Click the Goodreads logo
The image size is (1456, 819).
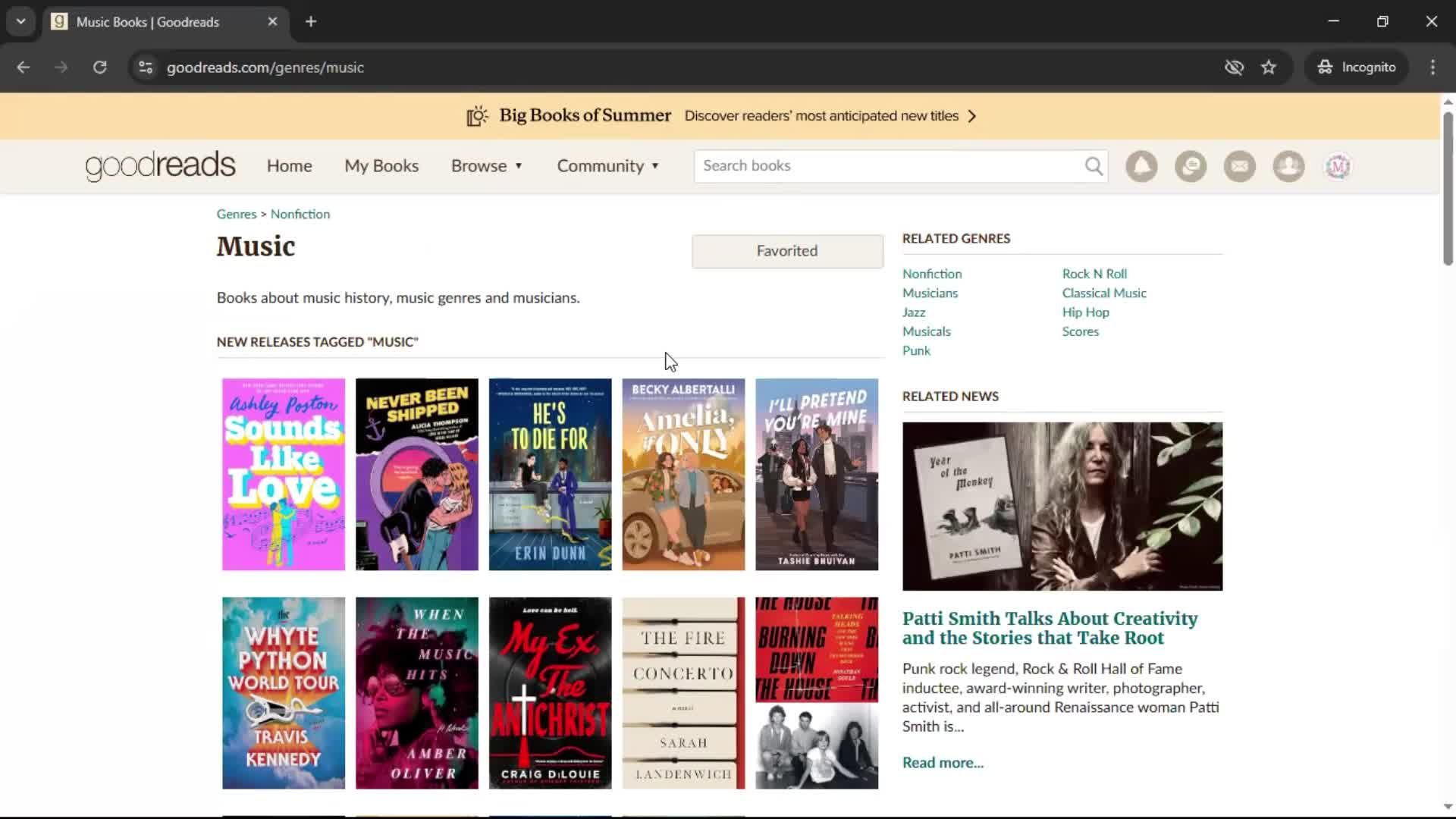point(160,166)
